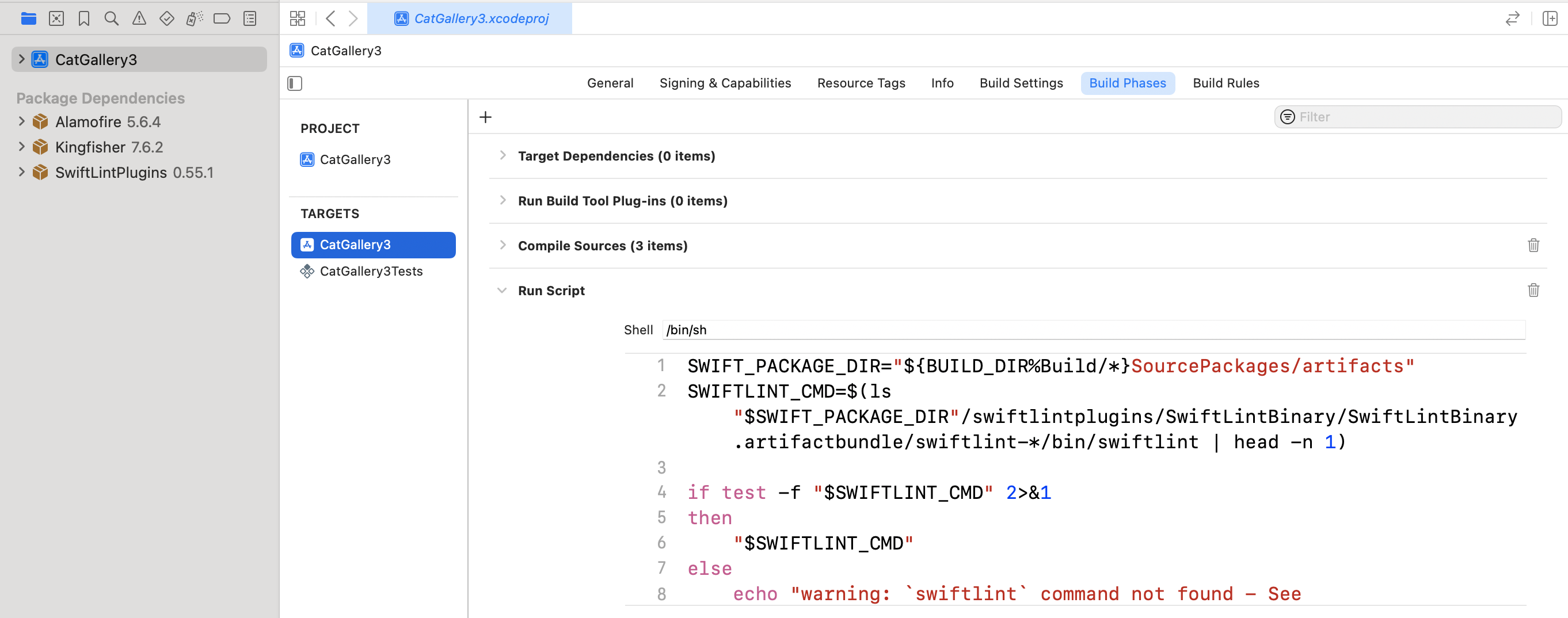Open the Source Control navigator icon
This screenshot has height=618, width=1568.
pyautogui.click(x=56, y=19)
